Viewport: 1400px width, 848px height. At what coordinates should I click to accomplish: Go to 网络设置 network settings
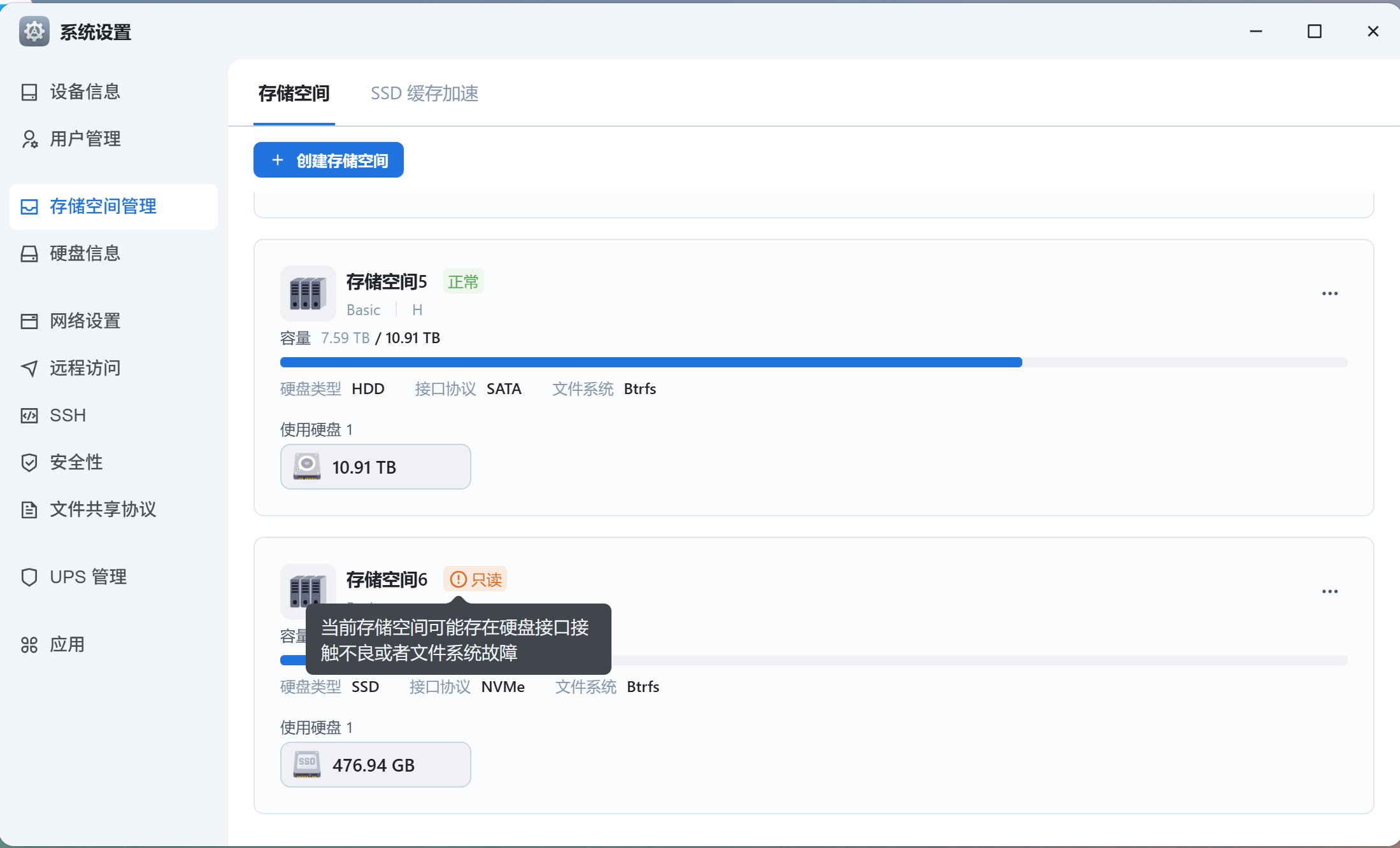[x=113, y=321]
